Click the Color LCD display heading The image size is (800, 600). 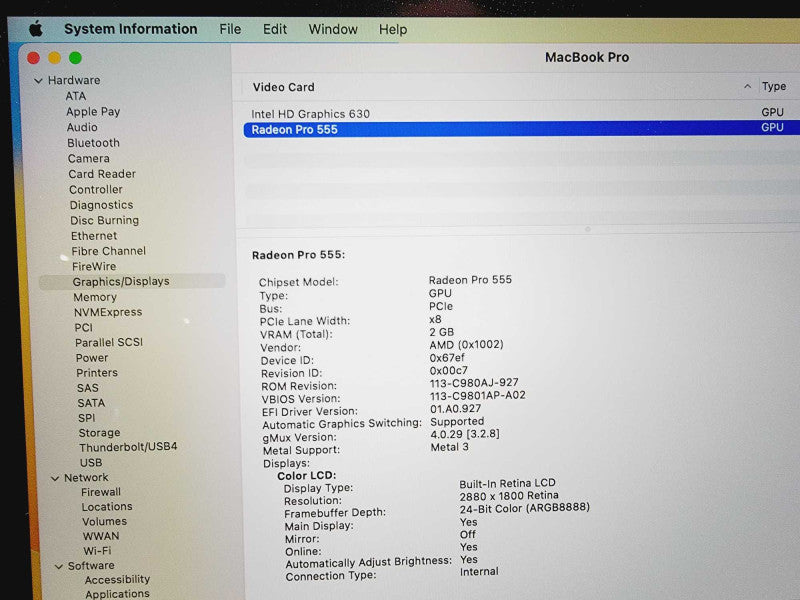click(307, 476)
